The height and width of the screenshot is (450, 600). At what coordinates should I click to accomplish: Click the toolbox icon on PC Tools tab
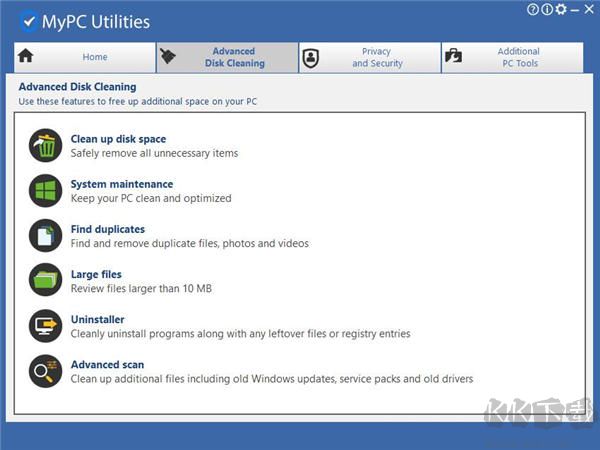pos(453,56)
